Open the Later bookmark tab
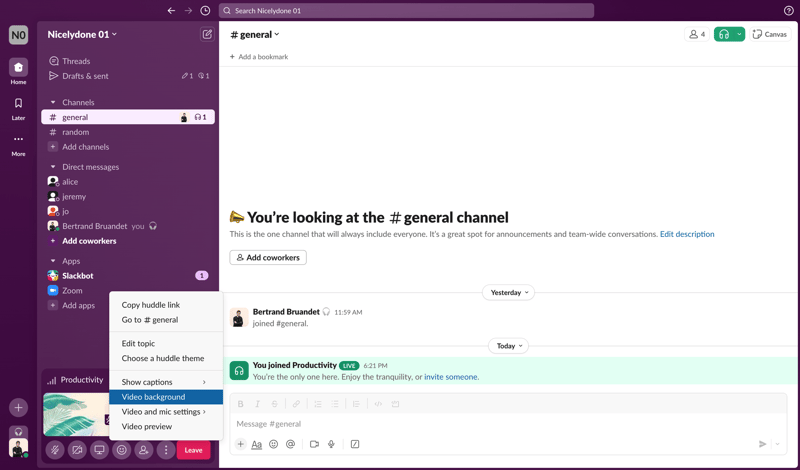This screenshot has width=800, height=470. pyautogui.click(x=18, y=109)
